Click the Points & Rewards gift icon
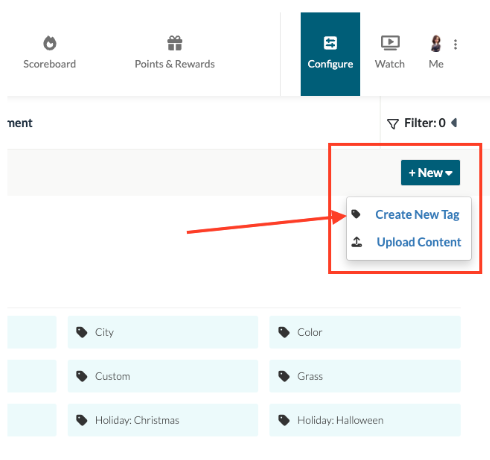This screenshot has height=460, width=490. pyautogui.click(x=175, y=43)
